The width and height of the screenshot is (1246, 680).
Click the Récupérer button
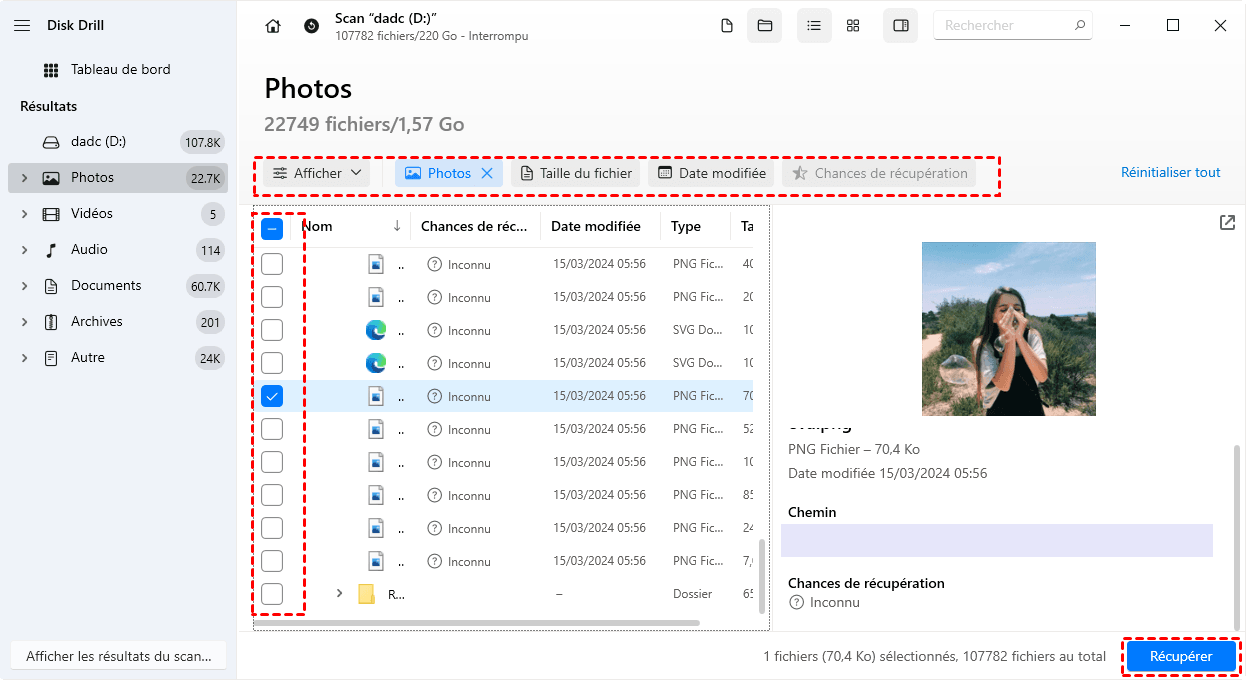coord(1181,656)
